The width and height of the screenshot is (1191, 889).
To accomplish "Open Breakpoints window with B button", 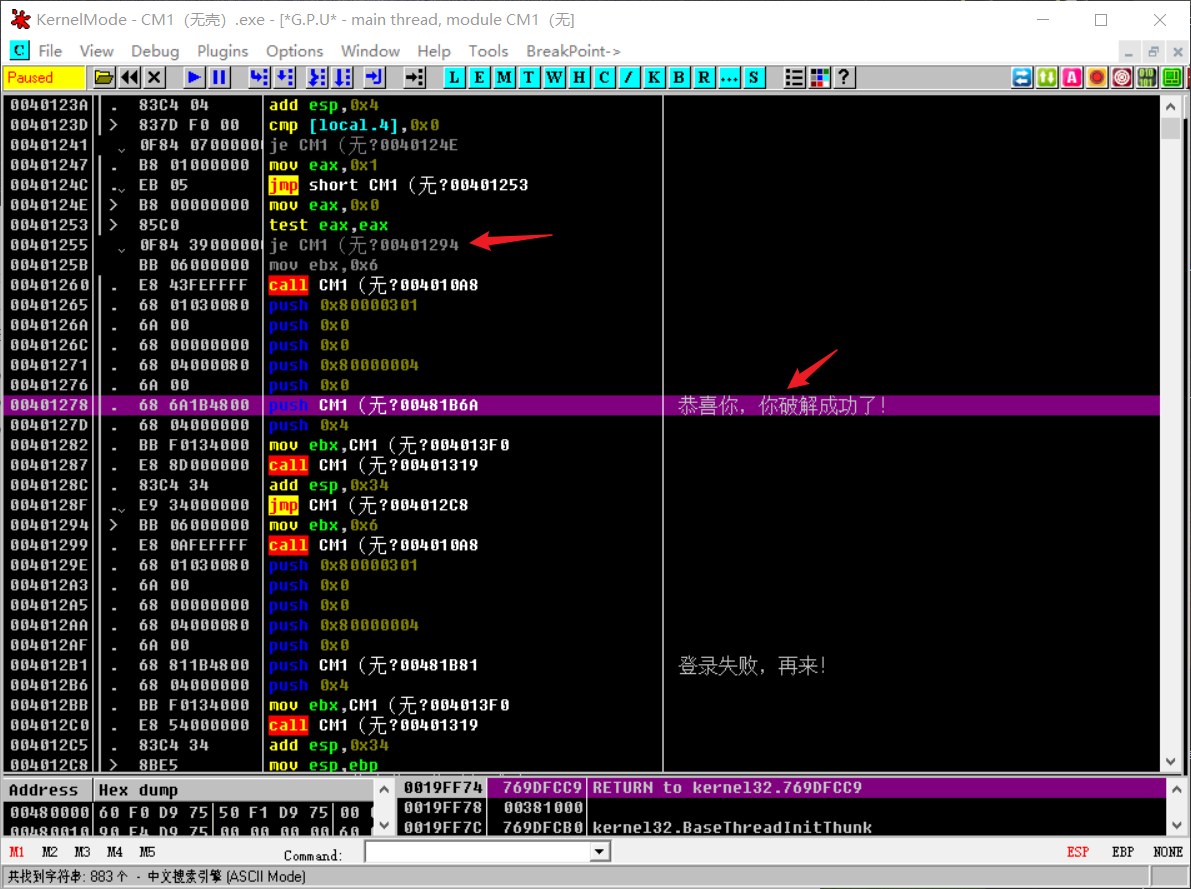I will pos(679,77).
